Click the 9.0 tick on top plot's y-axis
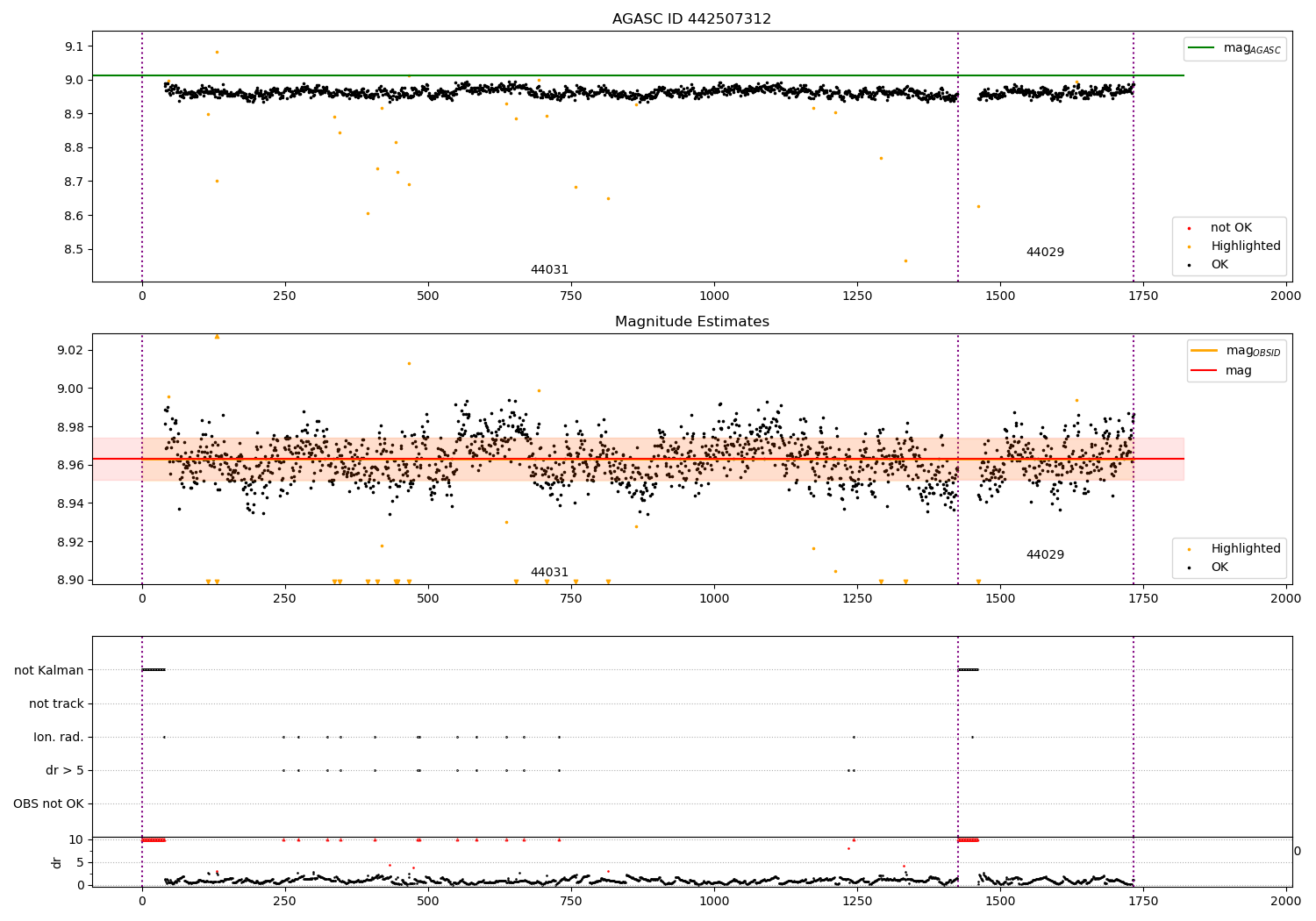This screenshot has height=921, width=1316. [x=74, y=81]
